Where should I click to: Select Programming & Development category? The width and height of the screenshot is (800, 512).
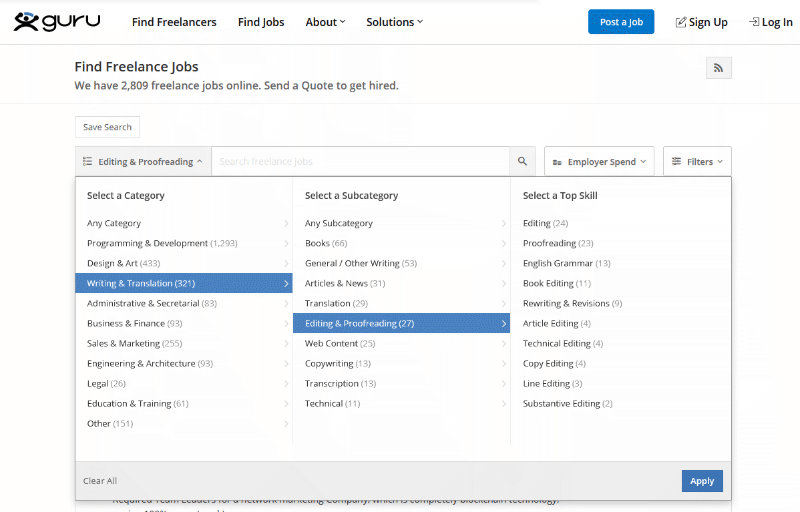(x=184, y=243)
